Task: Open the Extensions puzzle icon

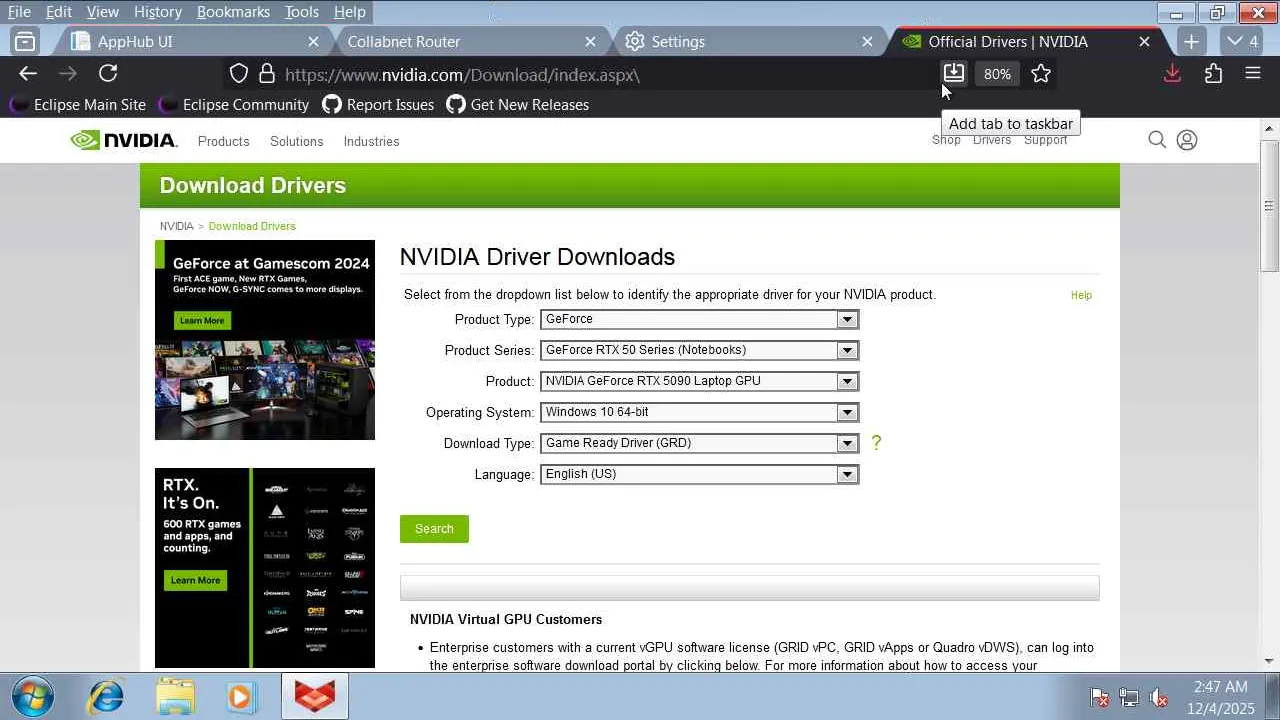Action: [1213, 73]
